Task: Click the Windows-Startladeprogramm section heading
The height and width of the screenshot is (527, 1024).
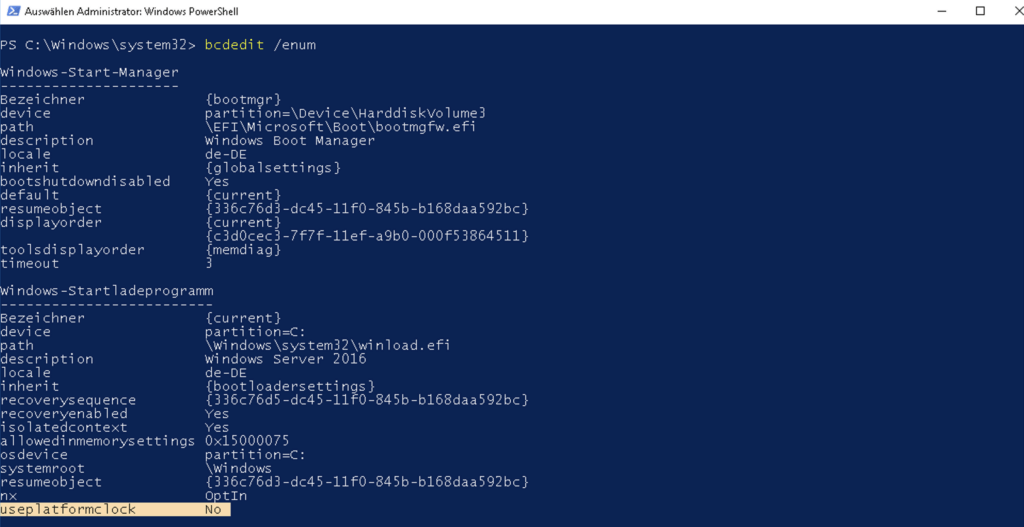Action: tap(105, 290)
